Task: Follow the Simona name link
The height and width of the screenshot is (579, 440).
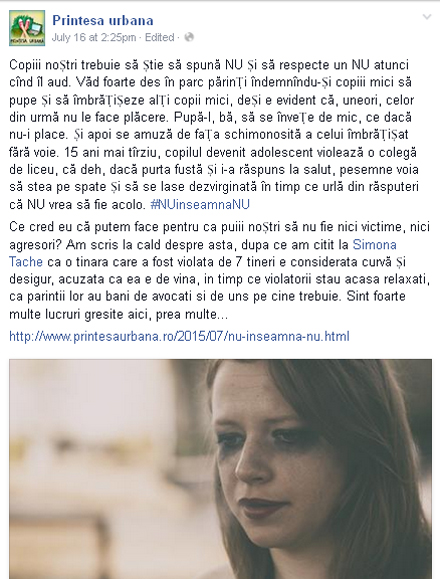Action: (x=375, y=244)
